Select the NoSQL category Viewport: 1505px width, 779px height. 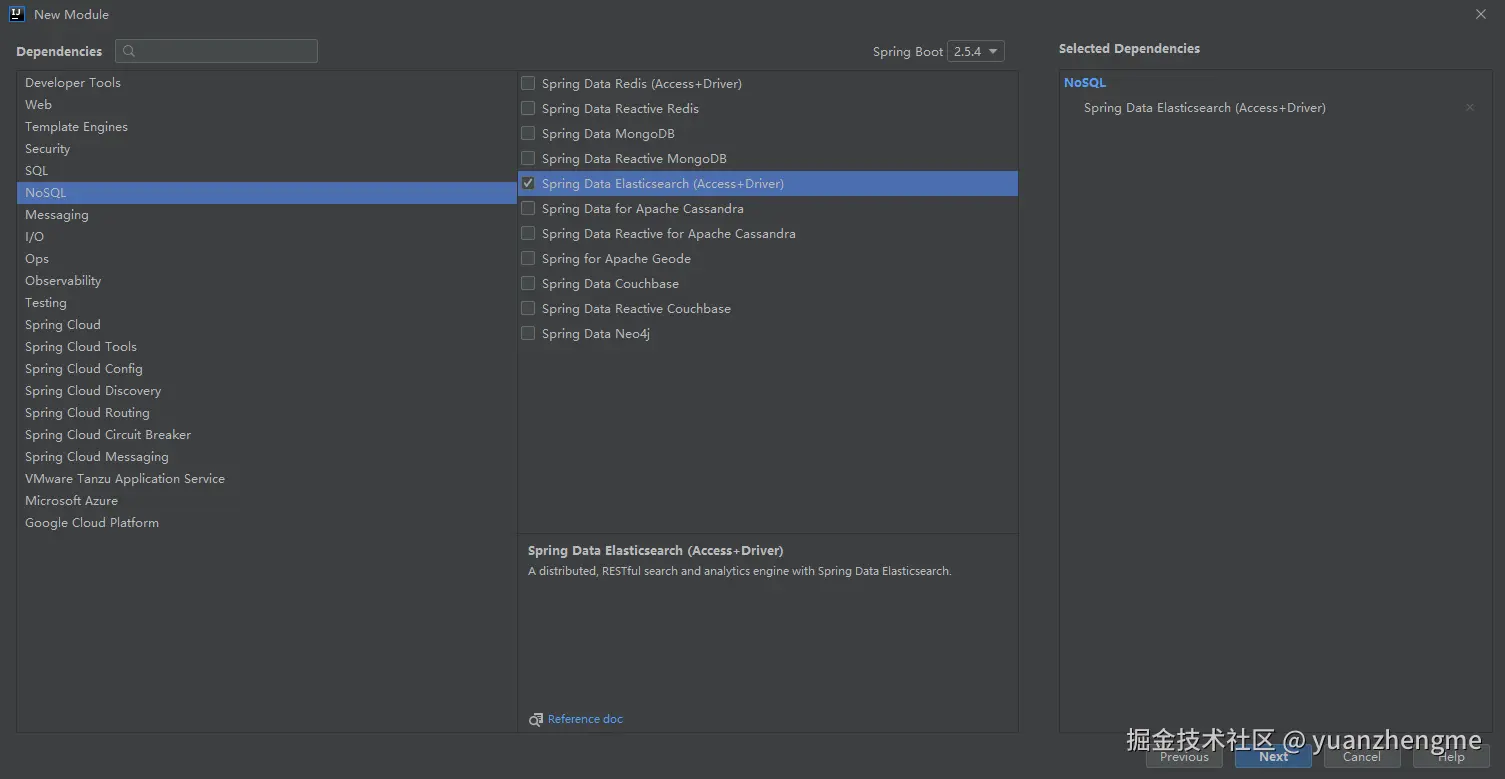266,193
